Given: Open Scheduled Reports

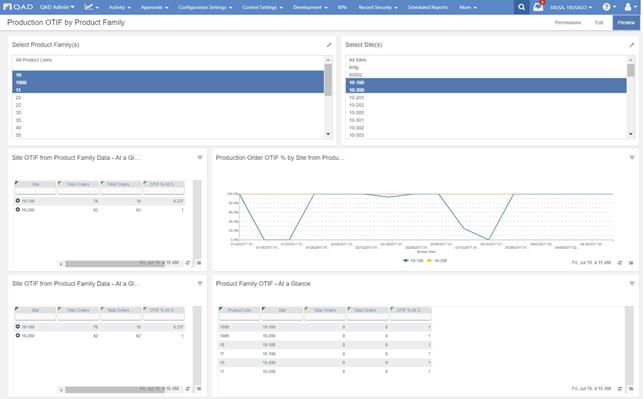Looking at the screenshot, I should pos(428,7).
